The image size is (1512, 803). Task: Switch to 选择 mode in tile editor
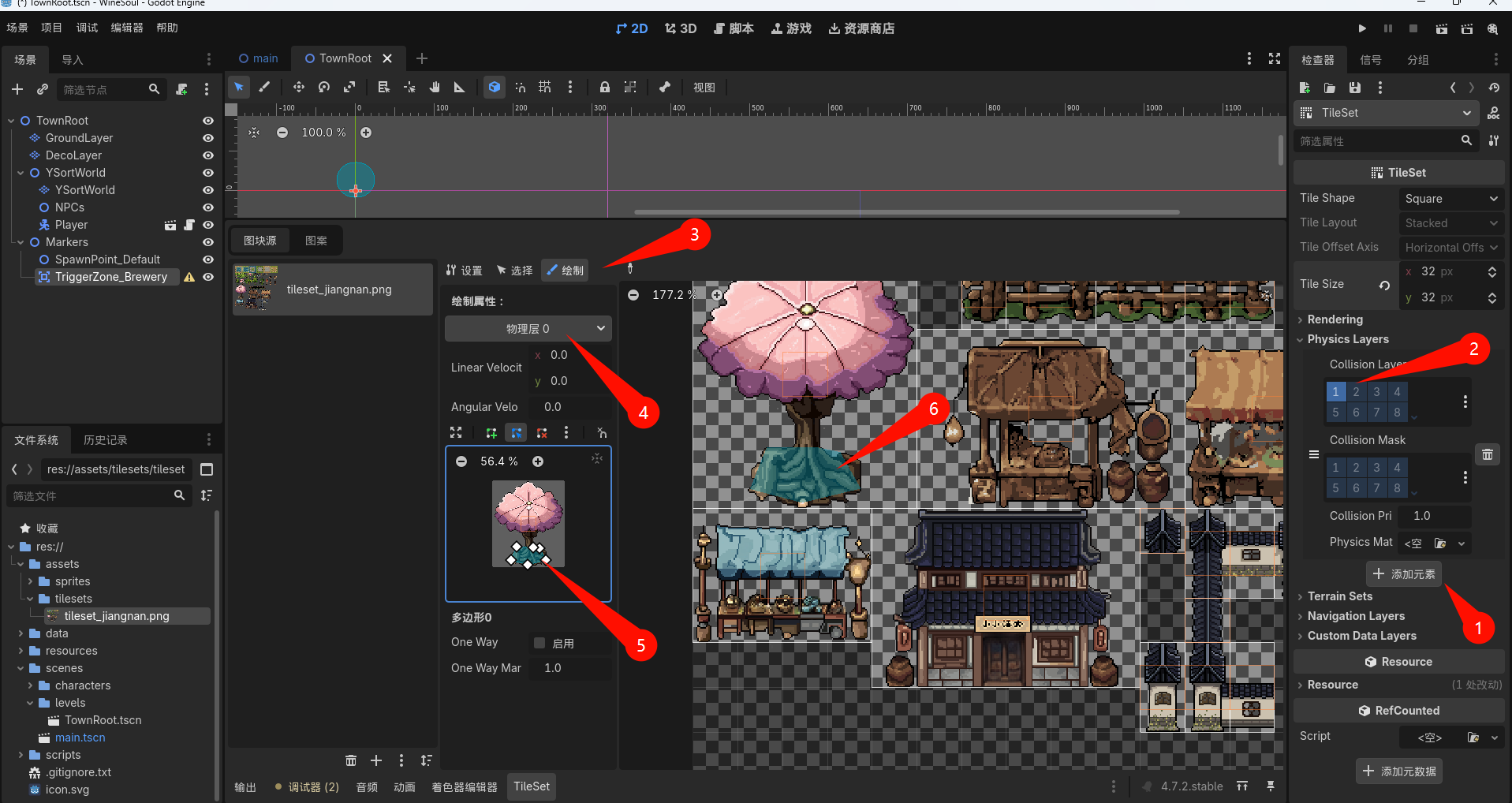pyautogui.click(x=514, y=271)
